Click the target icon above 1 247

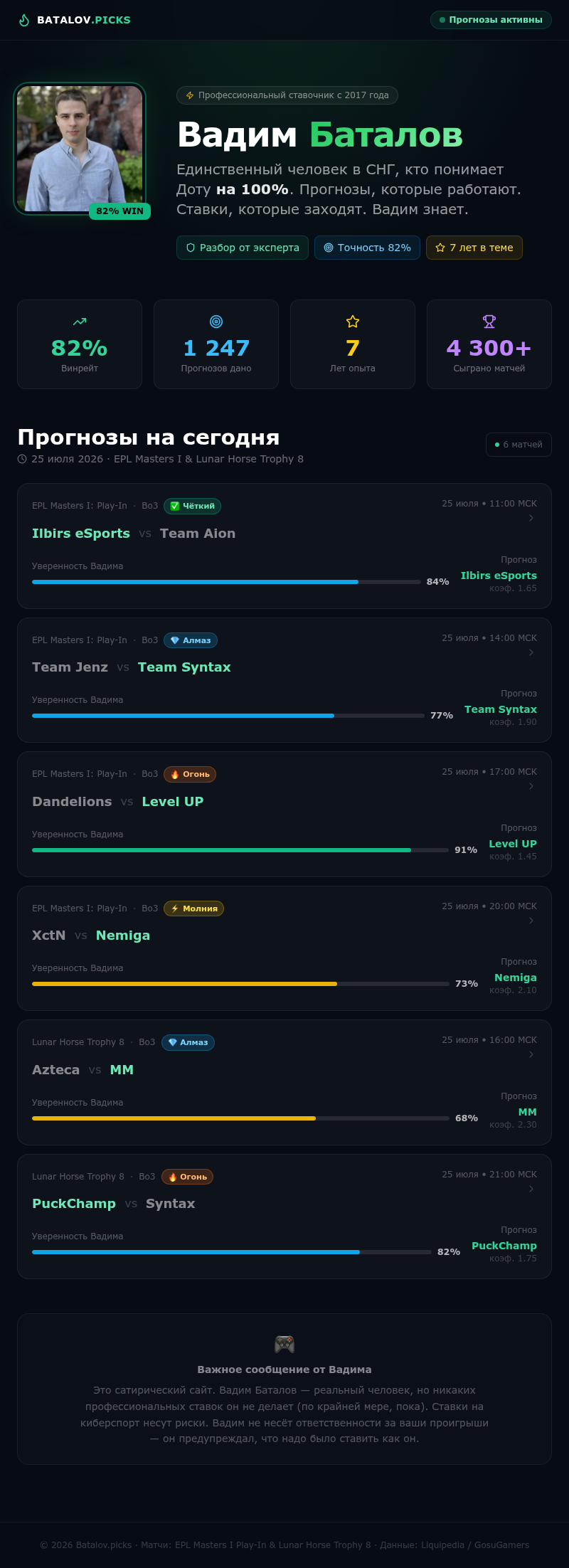[x=216, y=322]
